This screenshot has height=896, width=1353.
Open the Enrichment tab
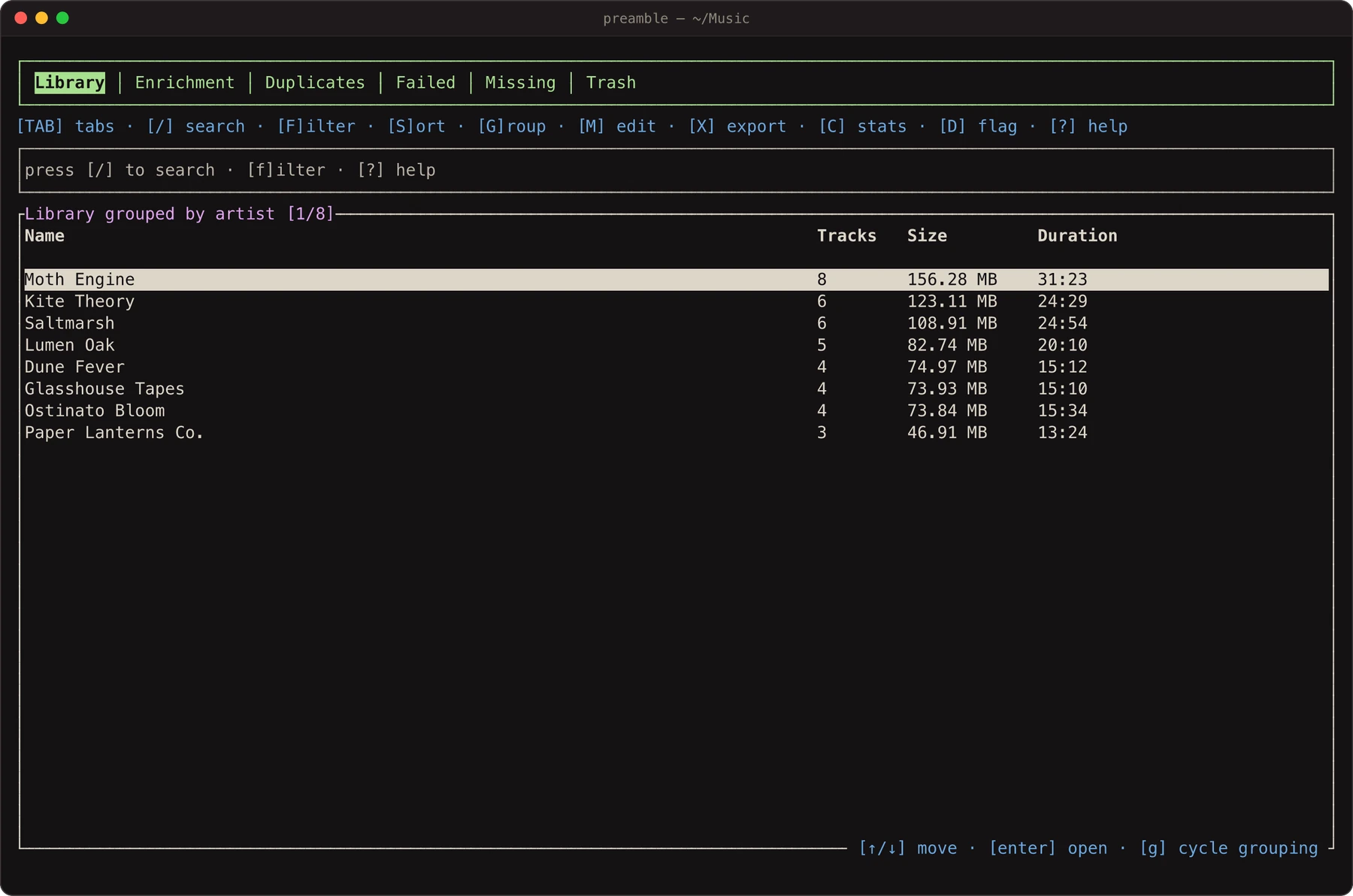(x=185, y=83)
